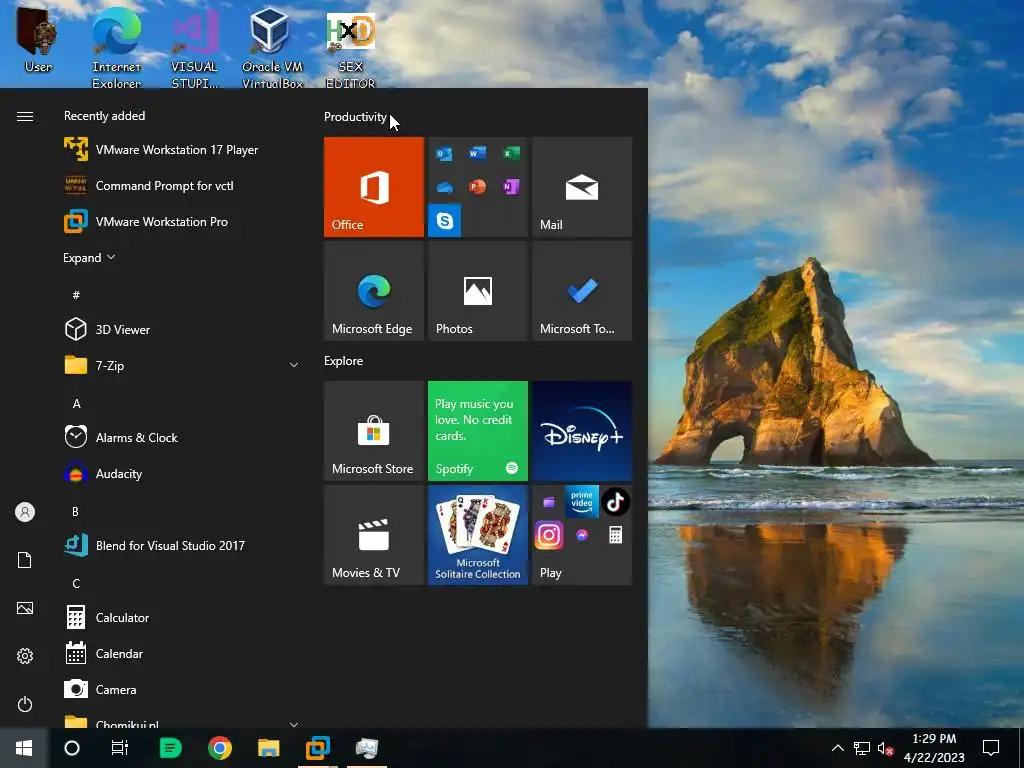Open the Disney+ tile
The width and height of the screenshot is (1024, 768).
[x=582, y=431]
